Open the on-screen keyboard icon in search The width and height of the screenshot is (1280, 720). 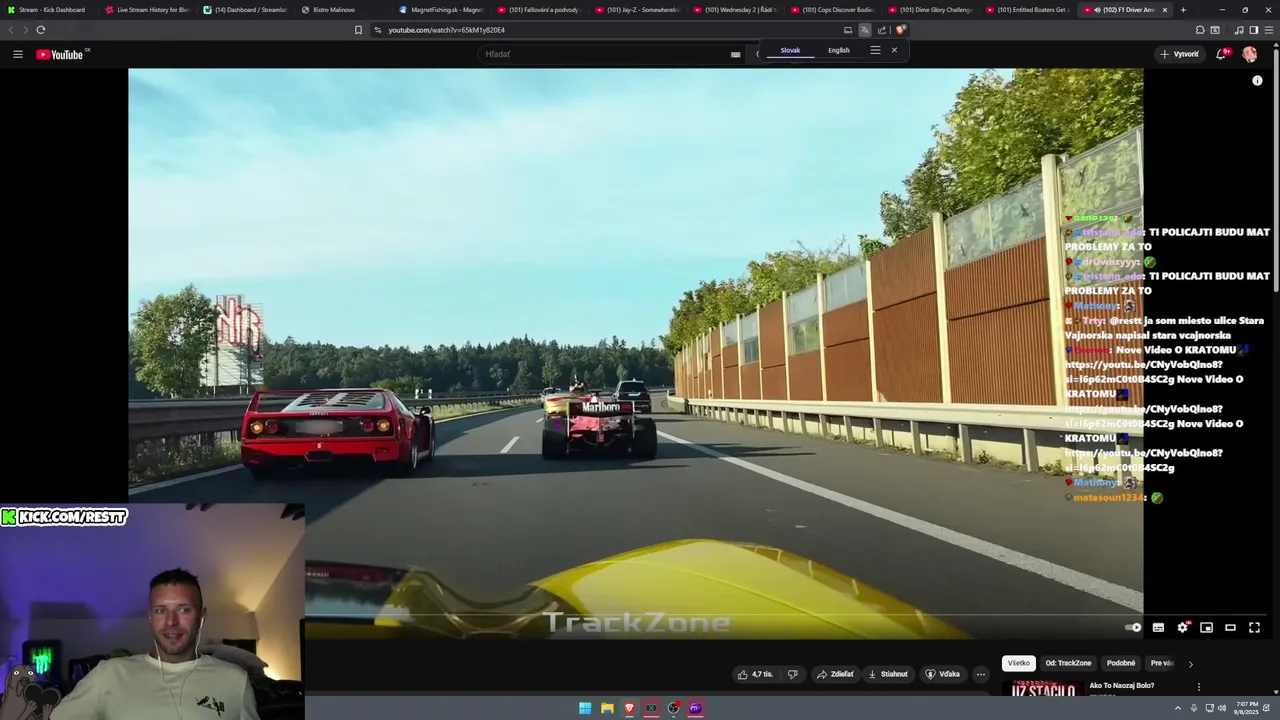coord(735,54)
